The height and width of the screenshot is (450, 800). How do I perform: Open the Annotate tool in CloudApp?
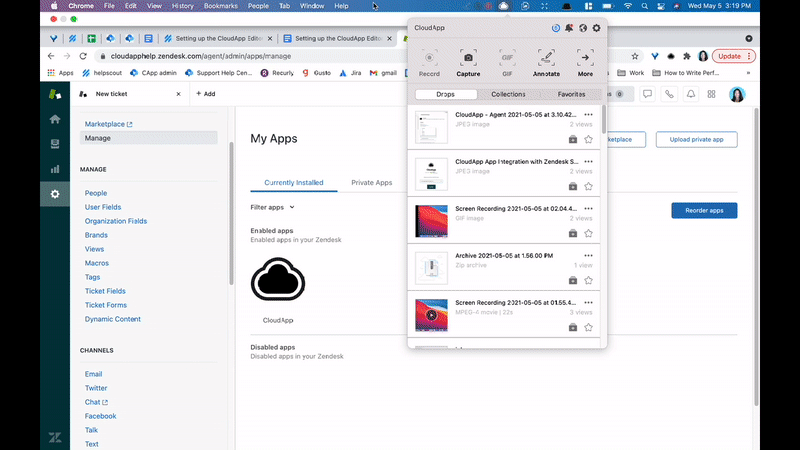546,63
